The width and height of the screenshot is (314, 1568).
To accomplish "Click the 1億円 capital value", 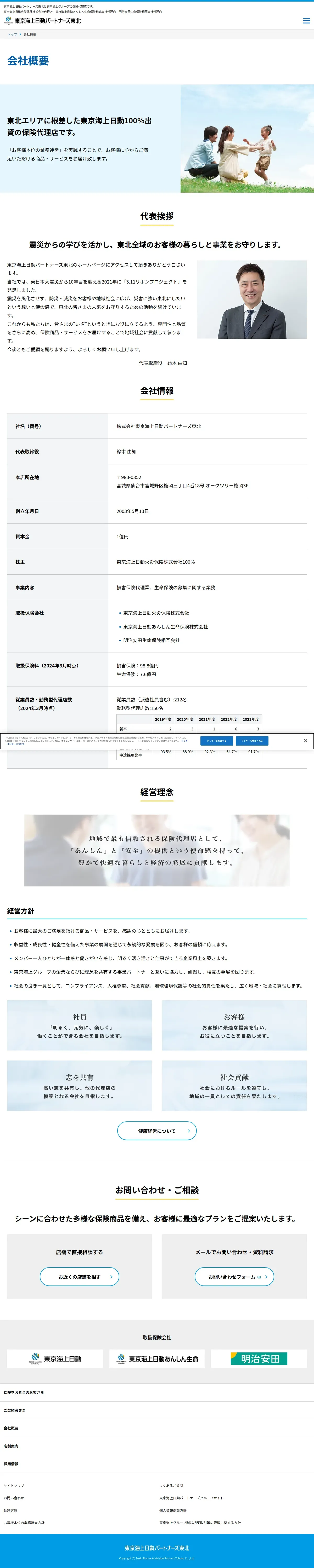I will pyautogui.click(x=122, y=537).
